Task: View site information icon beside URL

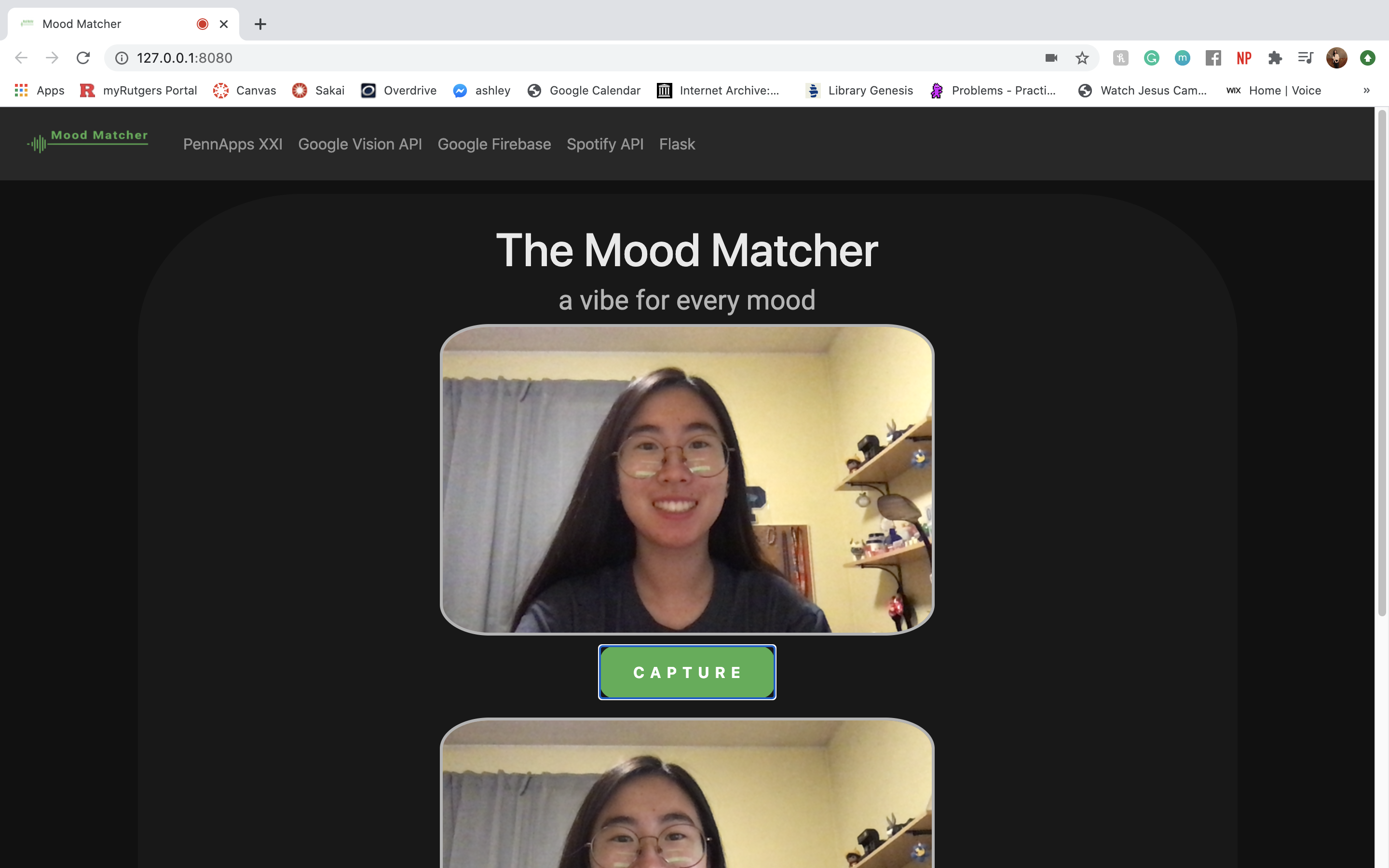Action: tap(122, 58)
